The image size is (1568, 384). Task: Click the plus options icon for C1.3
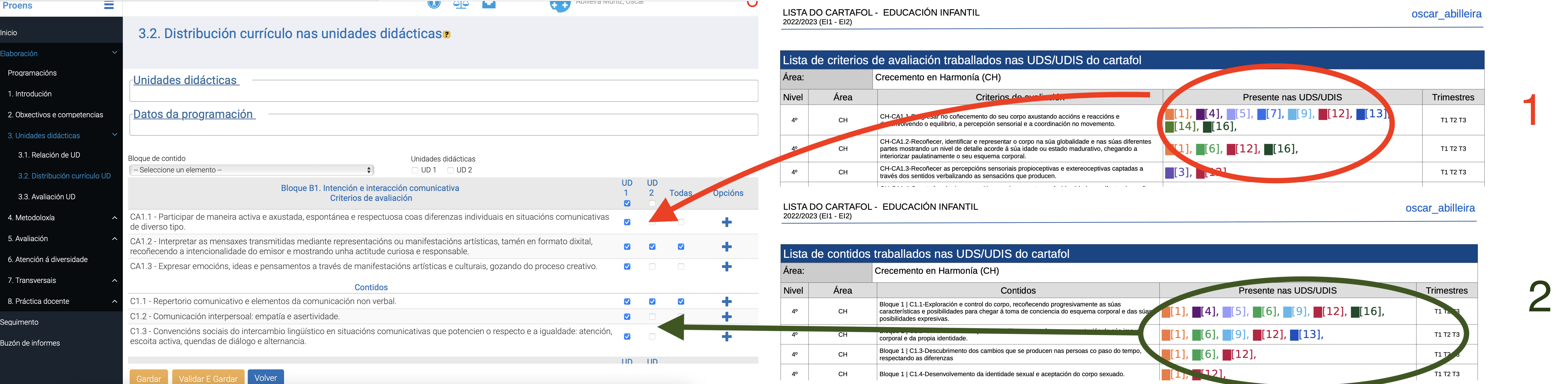tap(727, 336)
